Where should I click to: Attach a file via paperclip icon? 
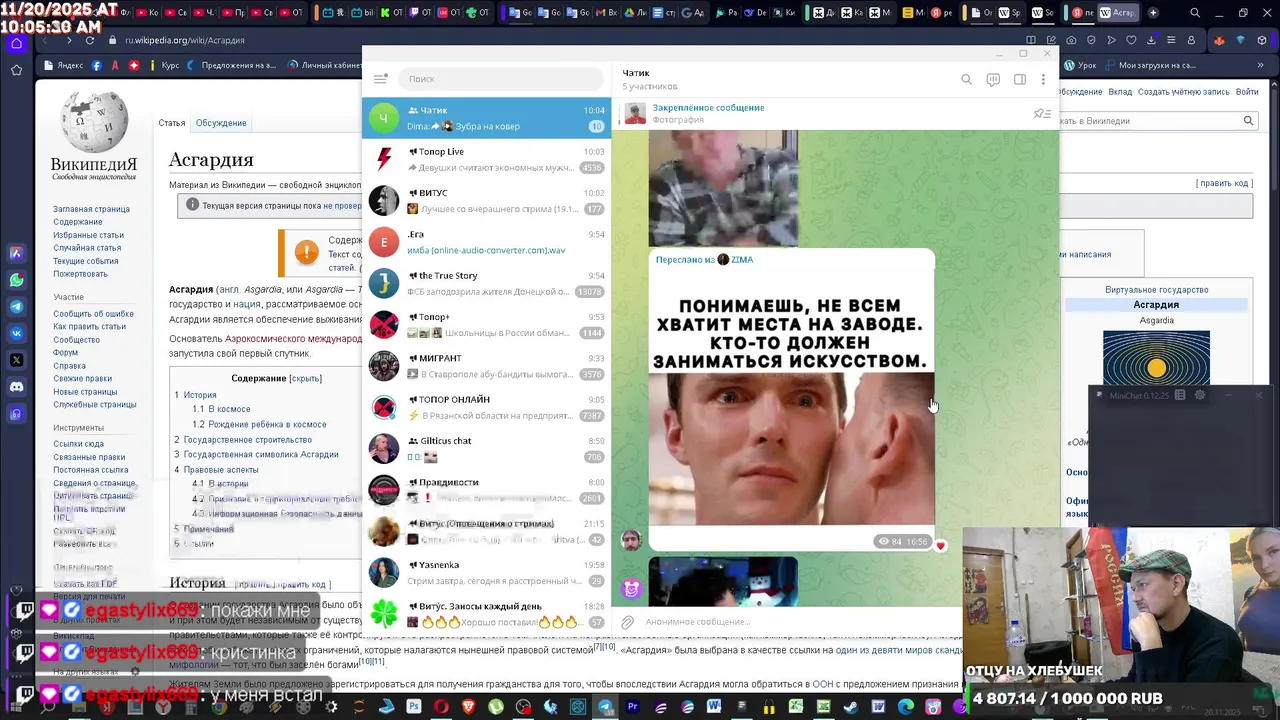pyautogui.click(x=628, y=622)
